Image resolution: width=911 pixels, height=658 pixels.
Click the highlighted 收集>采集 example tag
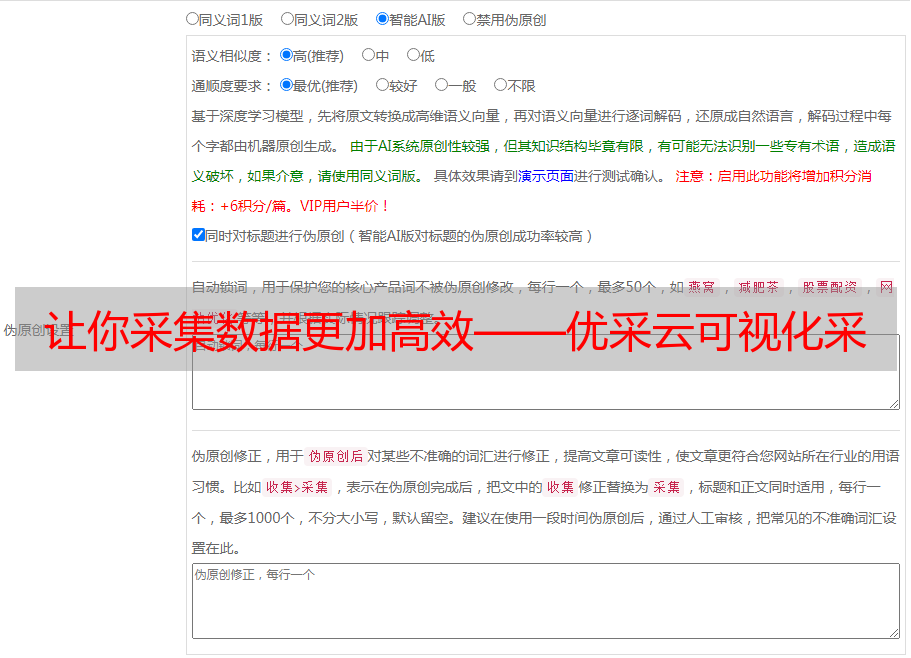point(297,487)
